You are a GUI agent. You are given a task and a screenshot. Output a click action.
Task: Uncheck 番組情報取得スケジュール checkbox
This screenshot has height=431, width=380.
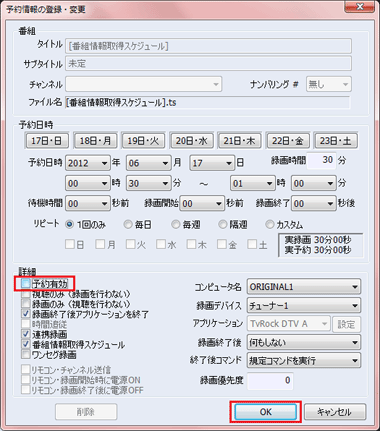(x=26, y=344)
